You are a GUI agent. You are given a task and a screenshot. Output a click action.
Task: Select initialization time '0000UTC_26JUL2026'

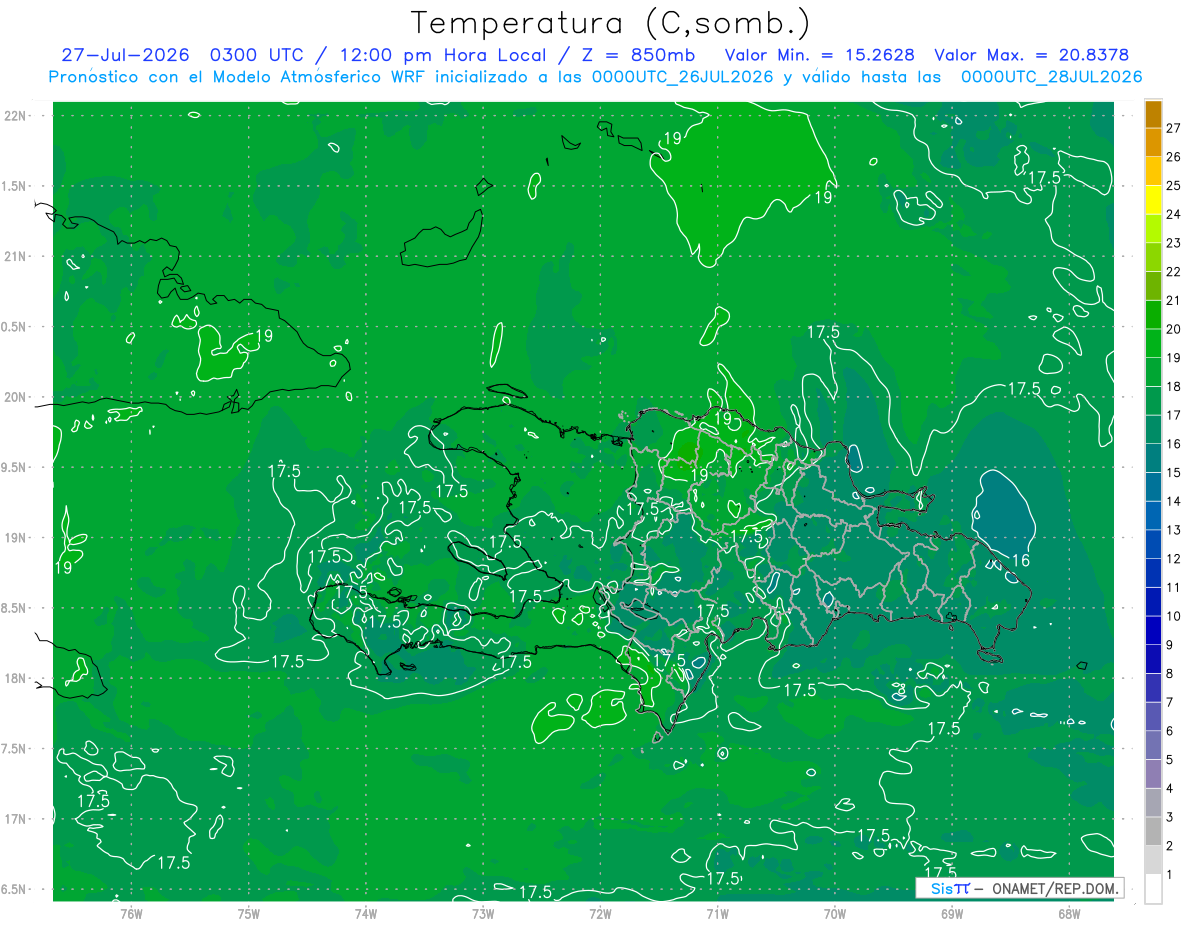pos(683,77)
